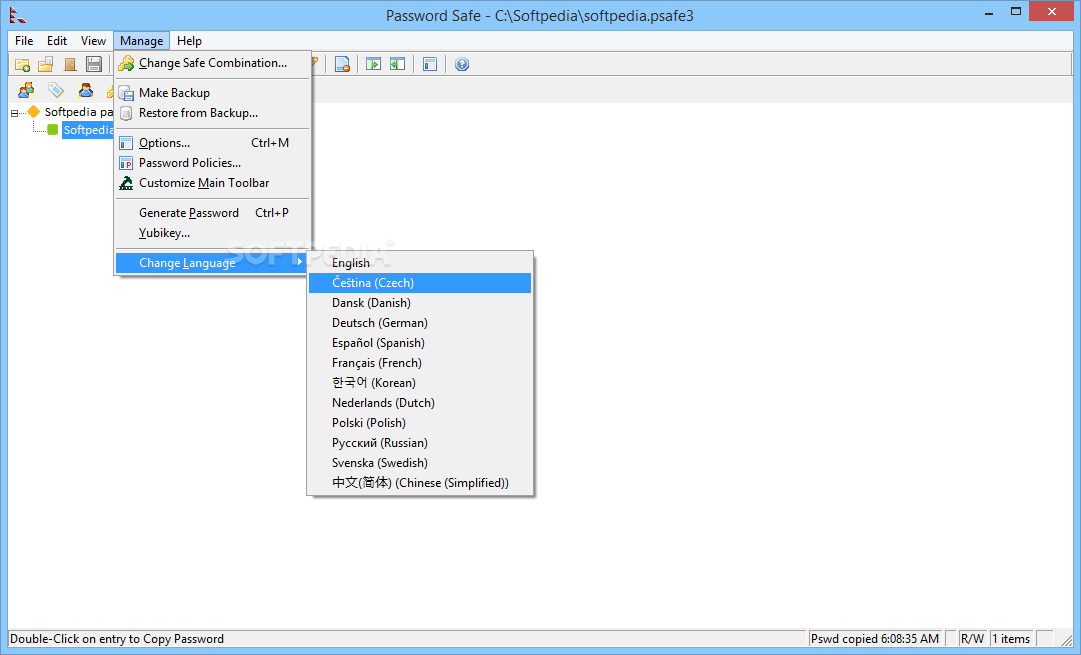Choose Customize Main Toolbar

pyautogui.click(x=213, y=183)
